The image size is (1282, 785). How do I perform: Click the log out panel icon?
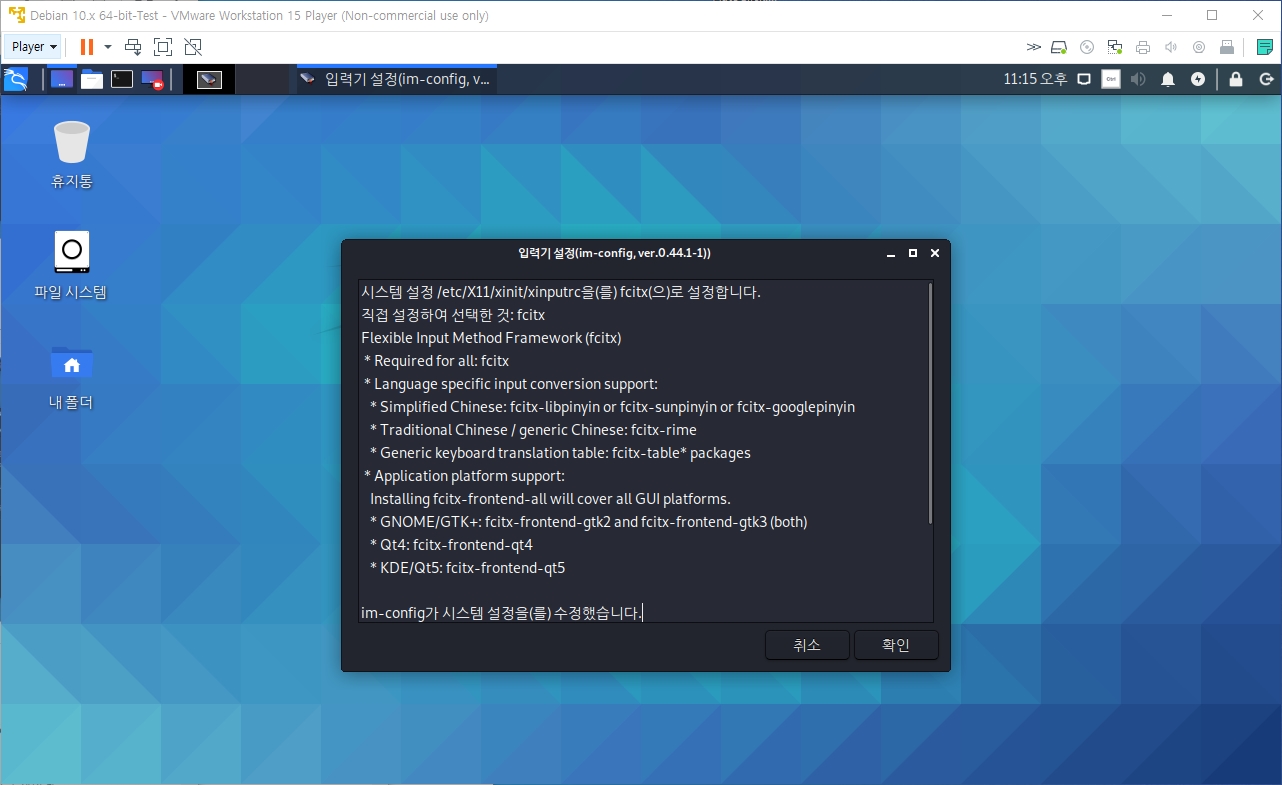pos(1264,79)
